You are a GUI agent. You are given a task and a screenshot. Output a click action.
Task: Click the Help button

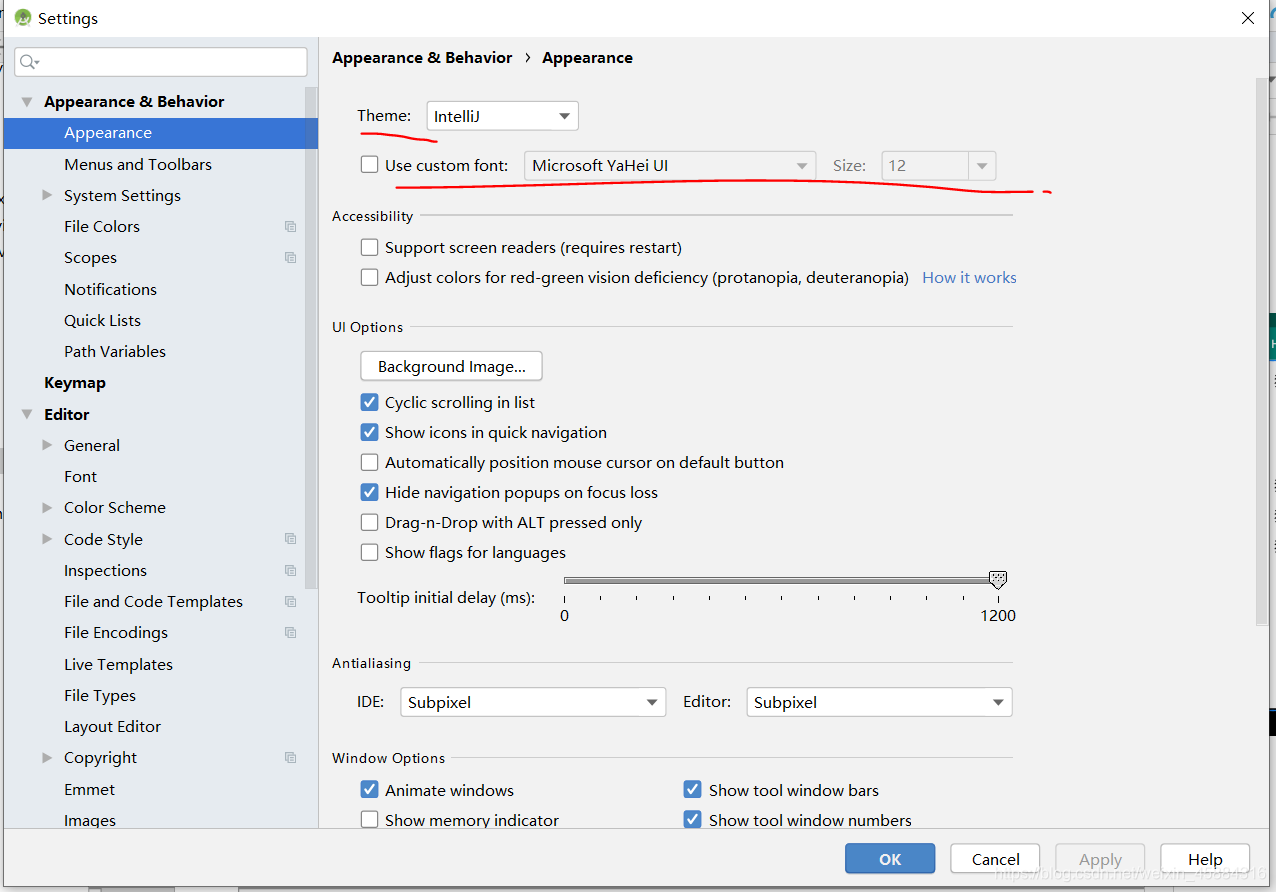pos(1205,859)
